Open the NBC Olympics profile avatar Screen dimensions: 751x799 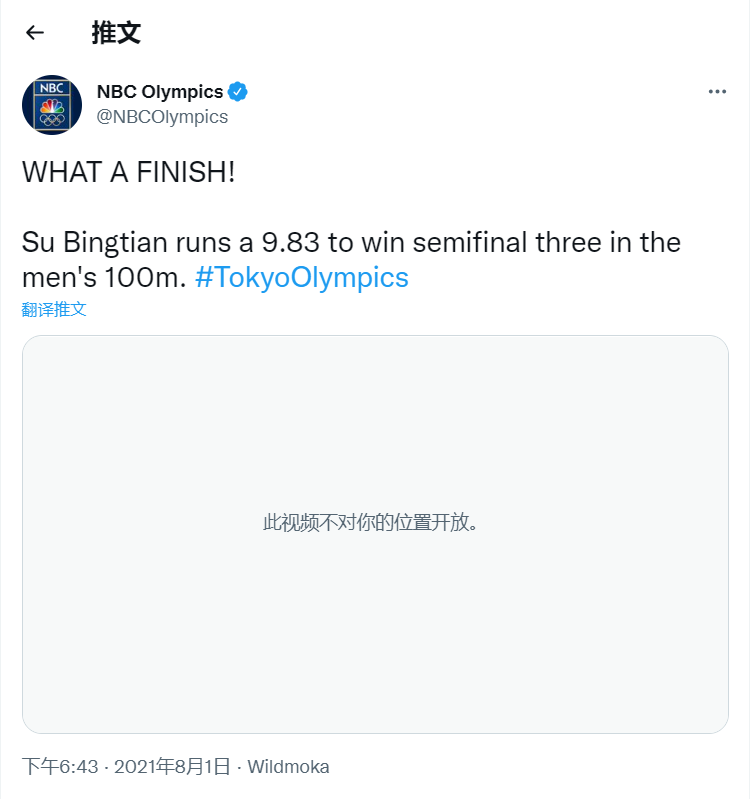point(52,104)
